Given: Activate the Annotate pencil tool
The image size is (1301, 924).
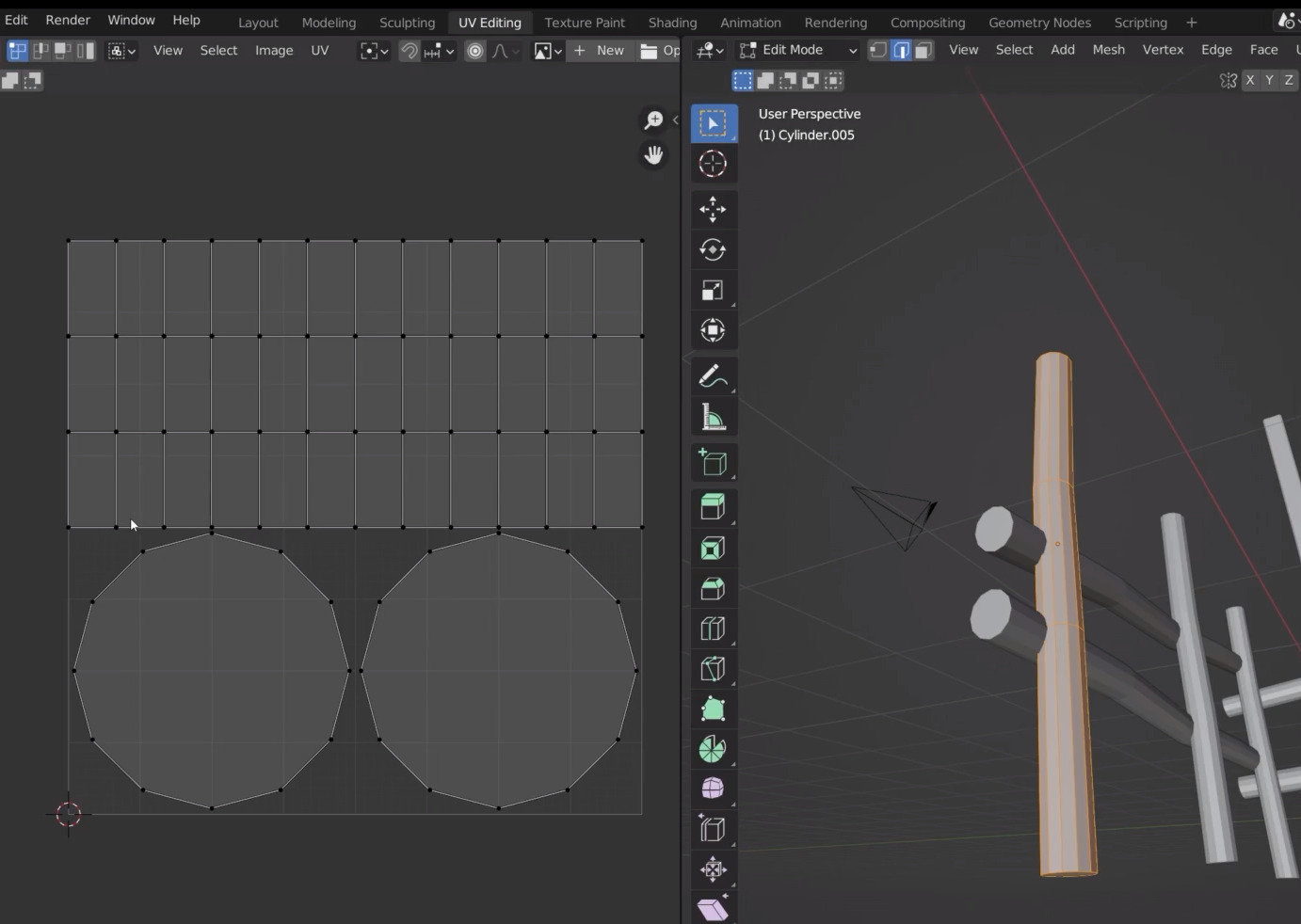Looking at the screenshot, I should (x=713, y=376).
